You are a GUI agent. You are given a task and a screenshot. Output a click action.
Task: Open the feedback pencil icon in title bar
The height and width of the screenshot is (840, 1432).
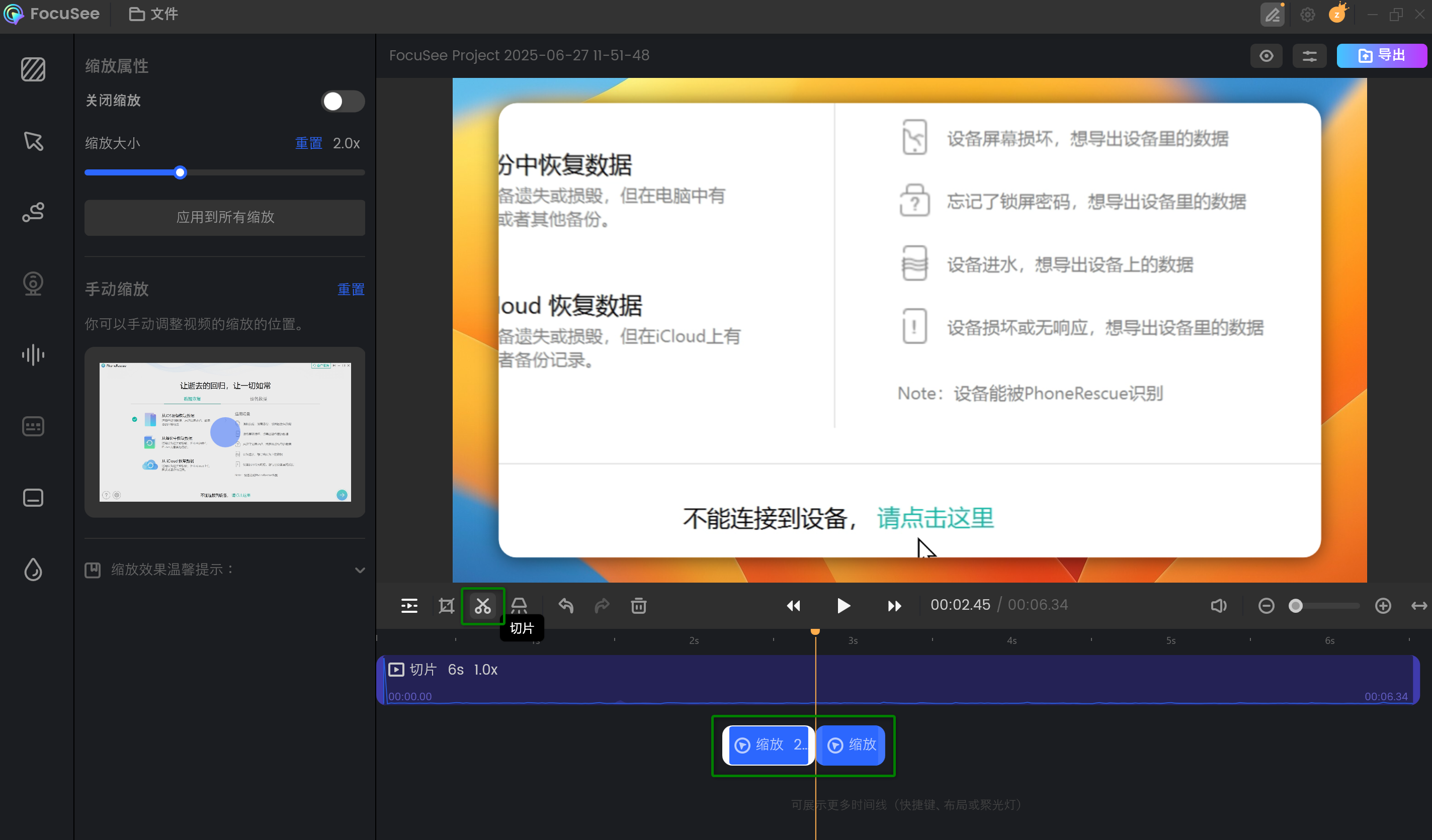tap(1273, 14)
